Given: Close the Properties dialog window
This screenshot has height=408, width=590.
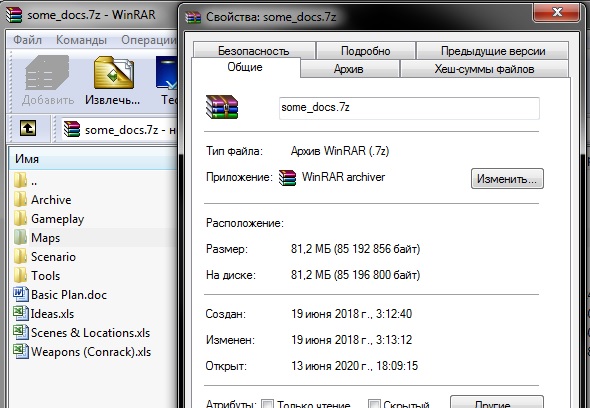Looking at the screenshot, I should pos(556,12).
